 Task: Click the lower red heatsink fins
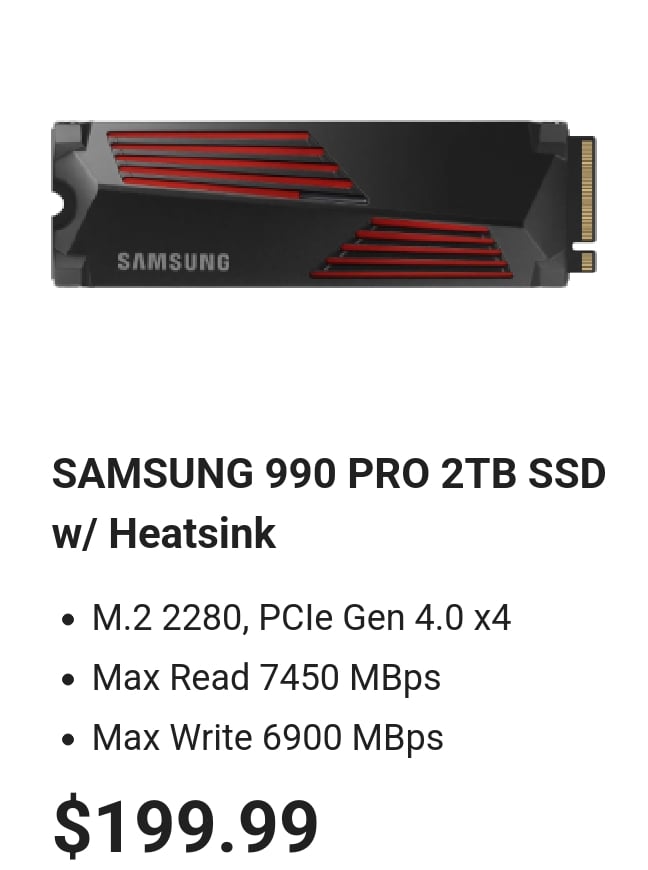pos(412,247)
